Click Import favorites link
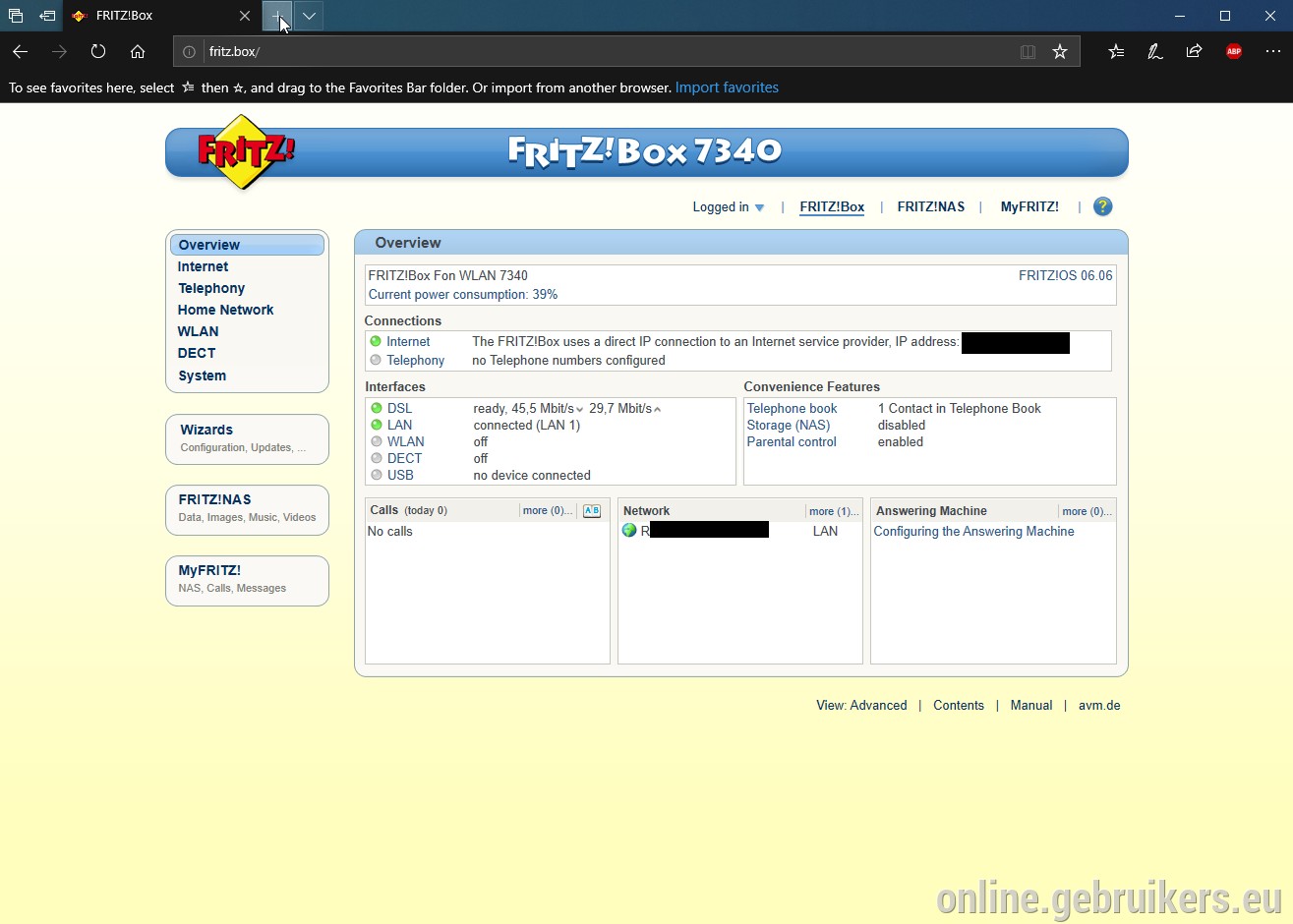The width and height of the screenshot is (1293, 924). [x=727, y=87]
